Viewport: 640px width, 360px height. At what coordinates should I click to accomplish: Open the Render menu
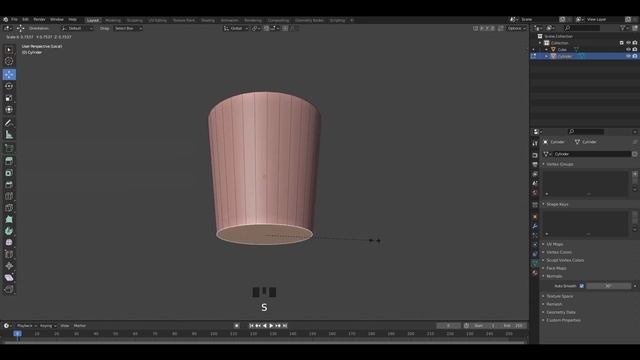tap(39, 20)
